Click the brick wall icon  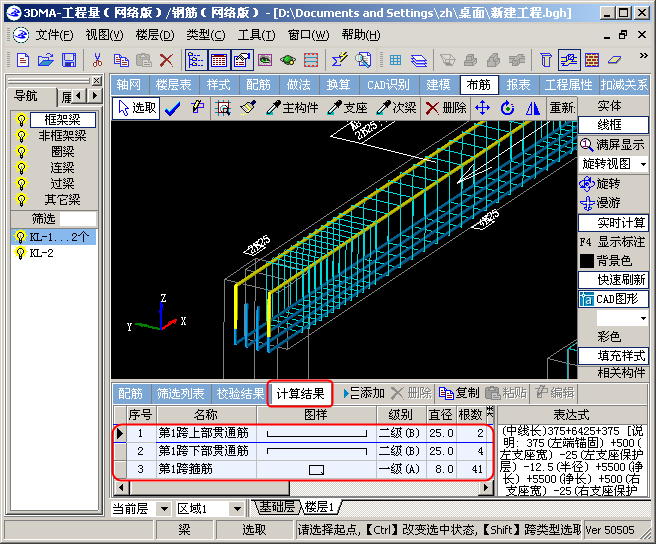tap(592, 60)
